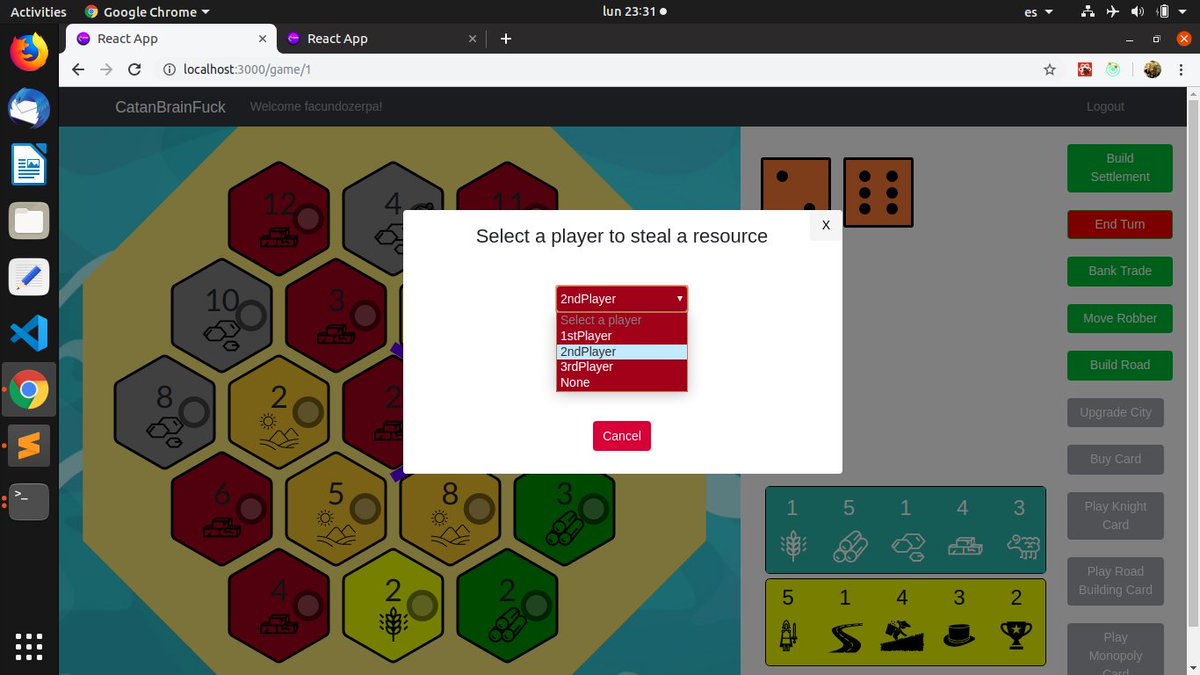Click the Play Knight Card button
This screenshot has height=675, width=1200.
pyautogui.click(x=1116, y=515)
